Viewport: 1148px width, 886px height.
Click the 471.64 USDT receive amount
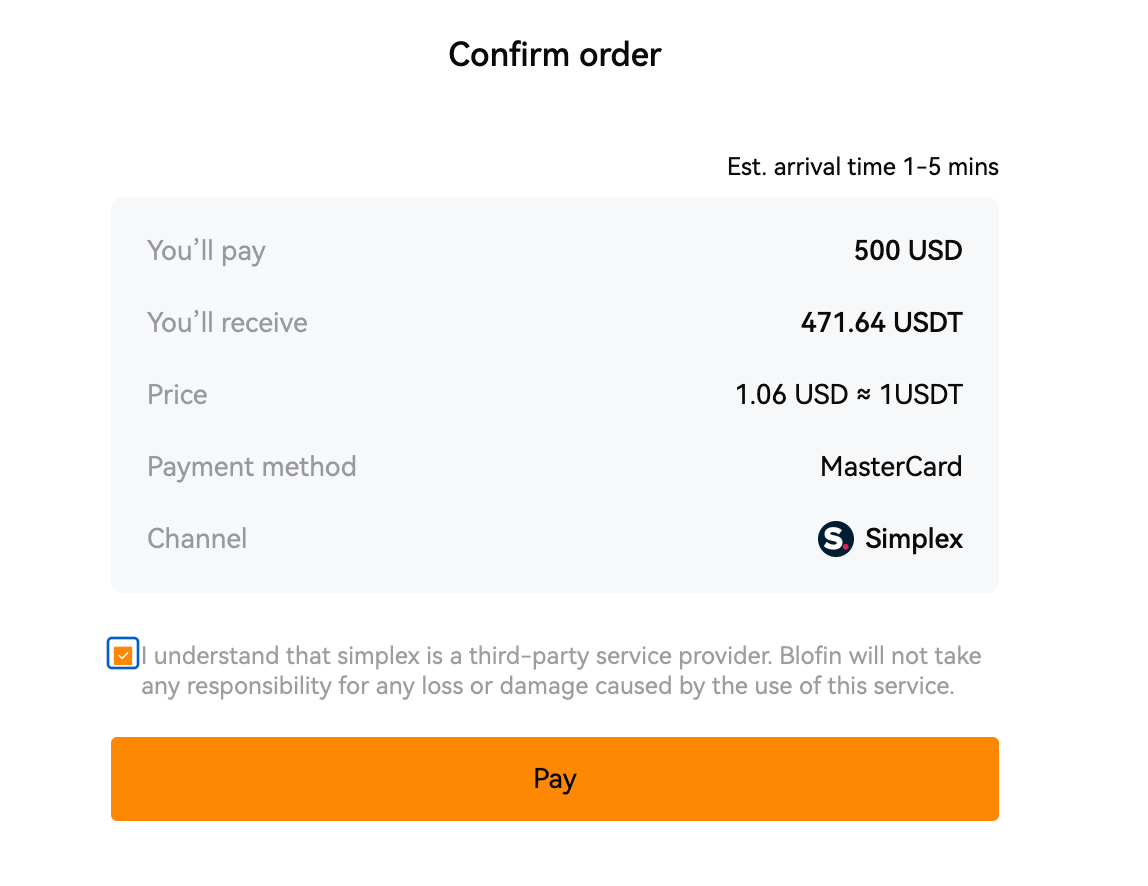[882, 322]
